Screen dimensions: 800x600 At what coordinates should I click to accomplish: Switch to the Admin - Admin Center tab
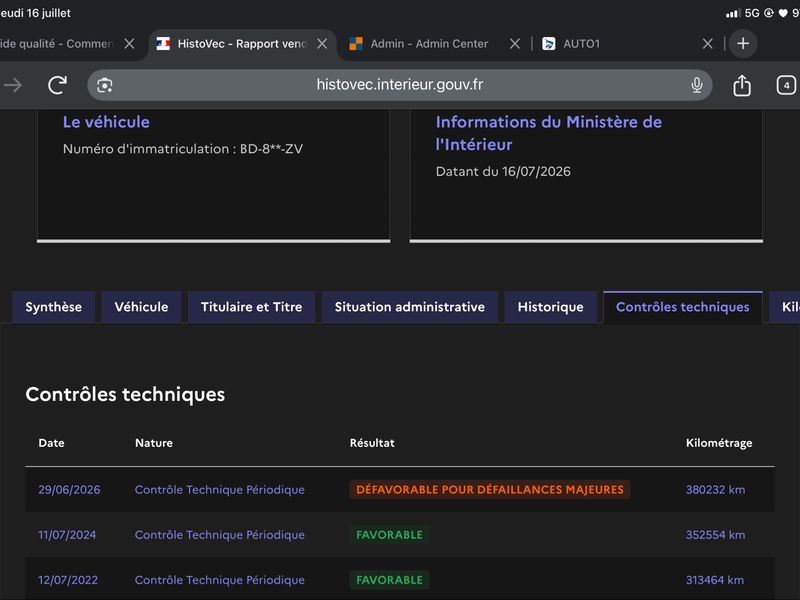coord(429,44)
